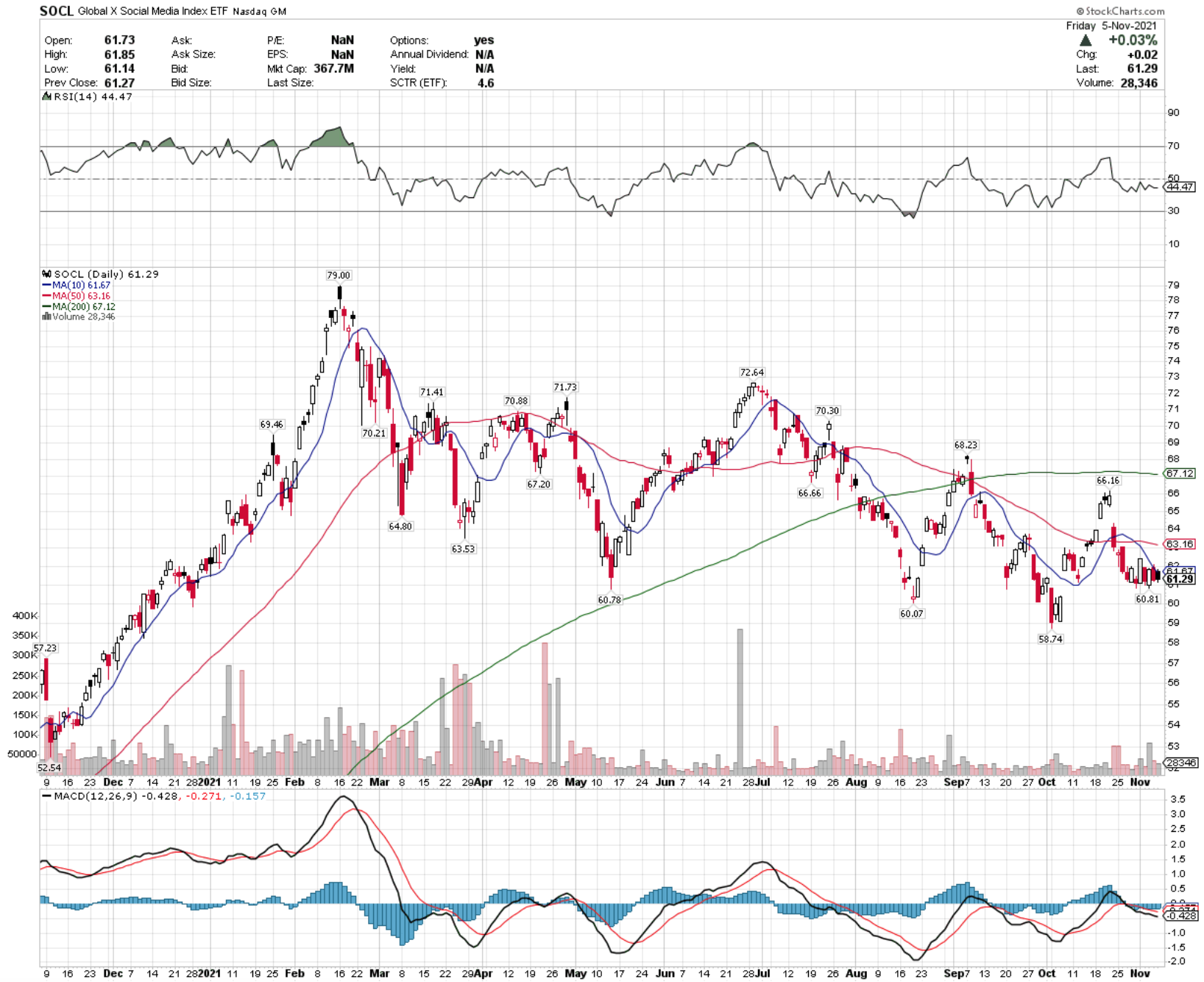This screenshot has height=982, width=1204.
Task: Click the 72.64 high annotation
Action: [x=752, y=372]
